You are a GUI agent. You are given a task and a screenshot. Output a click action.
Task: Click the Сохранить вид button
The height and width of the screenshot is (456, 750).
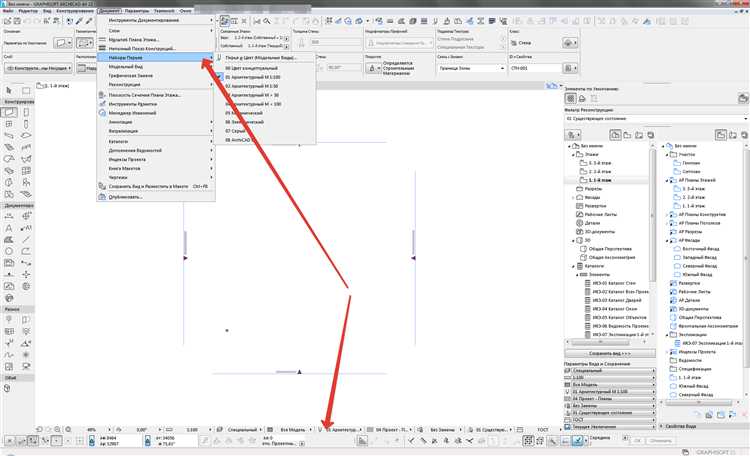(x=610, y=354)
